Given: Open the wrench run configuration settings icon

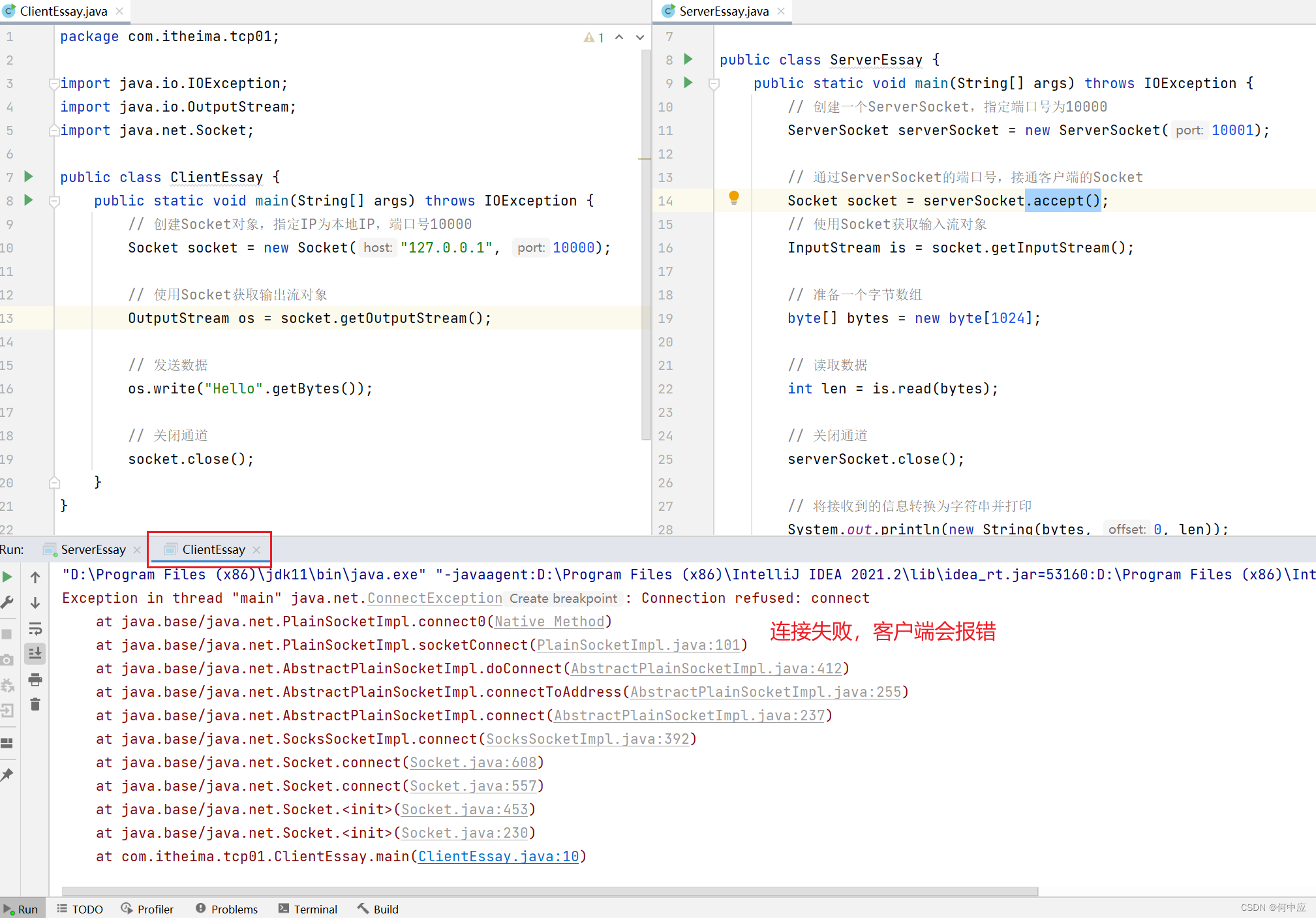Looking at the screenshot, I should [x=7, y=602].
